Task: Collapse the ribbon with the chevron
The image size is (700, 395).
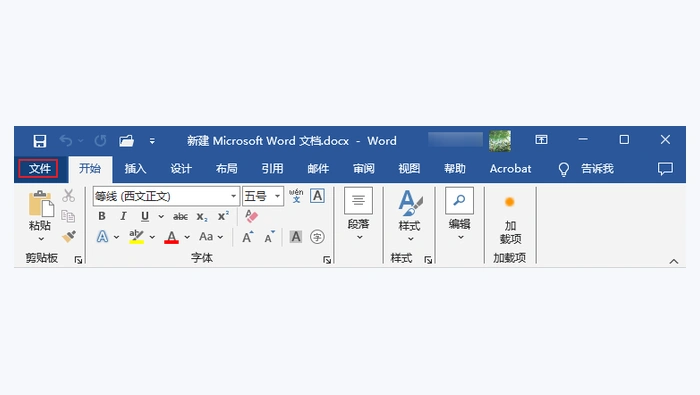Action: [674, 262]
